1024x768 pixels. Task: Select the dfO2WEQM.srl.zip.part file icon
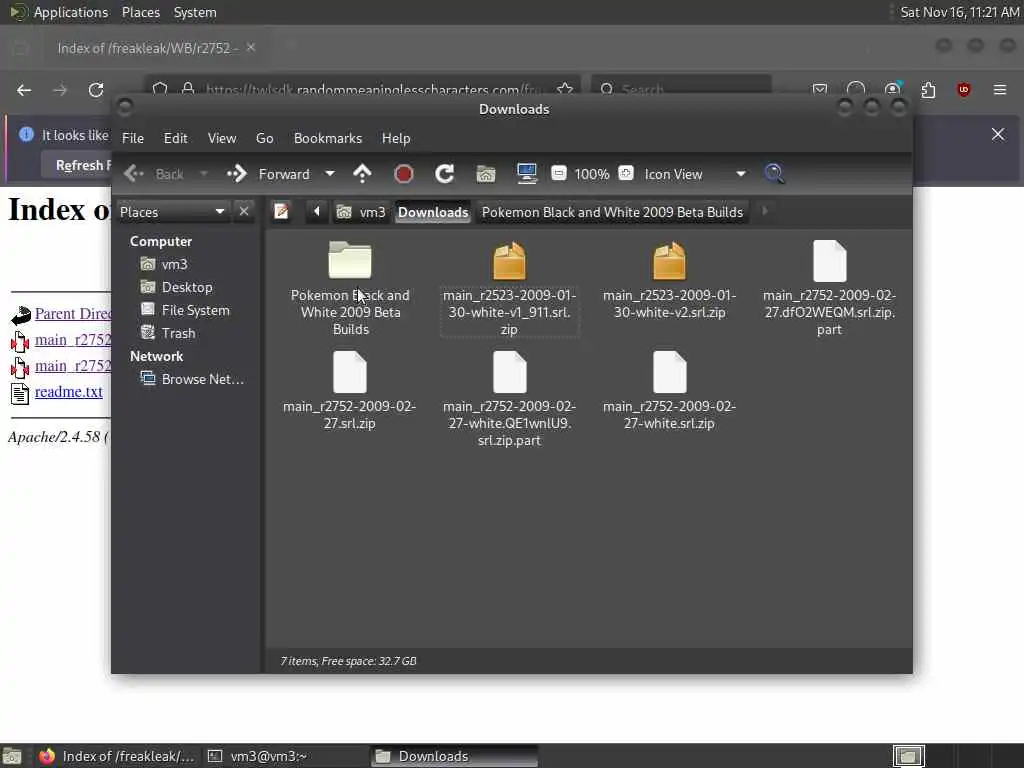coord(829,261)
